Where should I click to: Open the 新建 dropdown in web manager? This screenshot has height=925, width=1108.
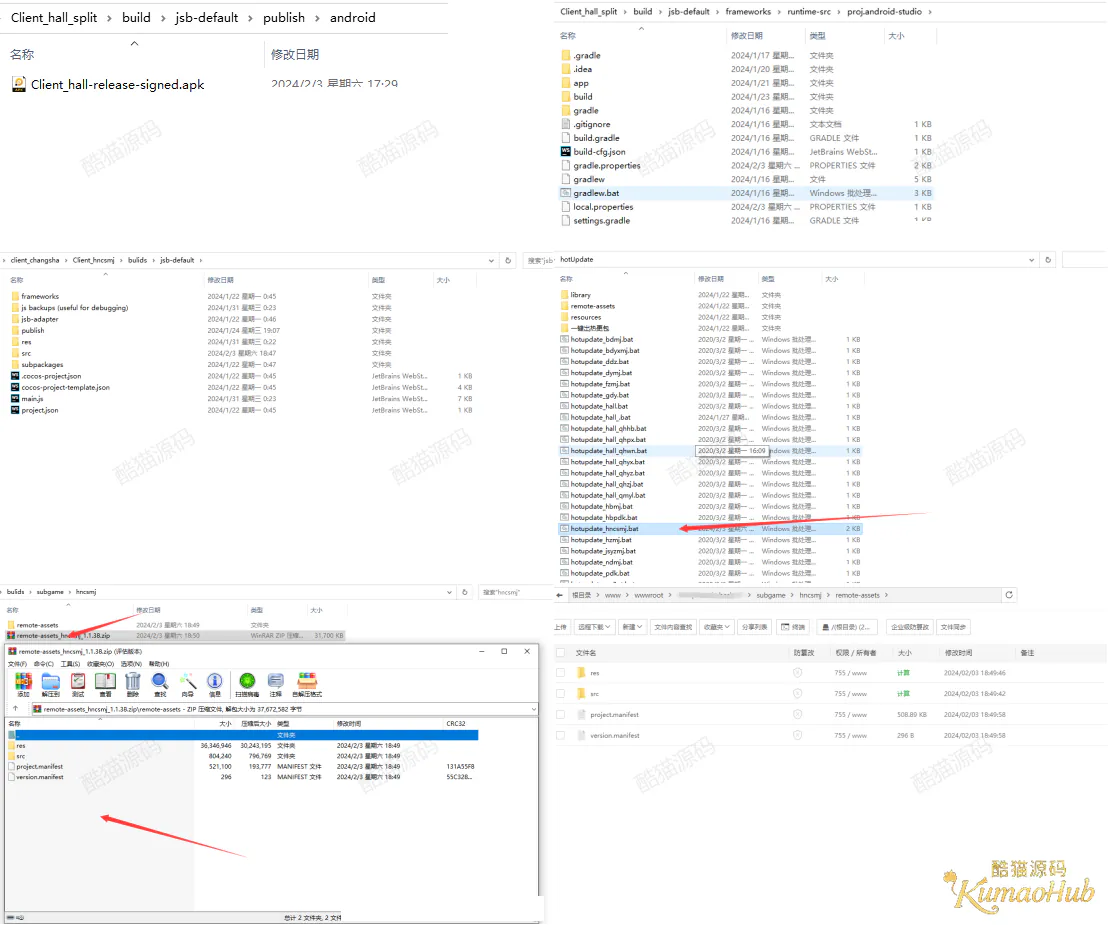pyautogui.click(x=631, y=627)
